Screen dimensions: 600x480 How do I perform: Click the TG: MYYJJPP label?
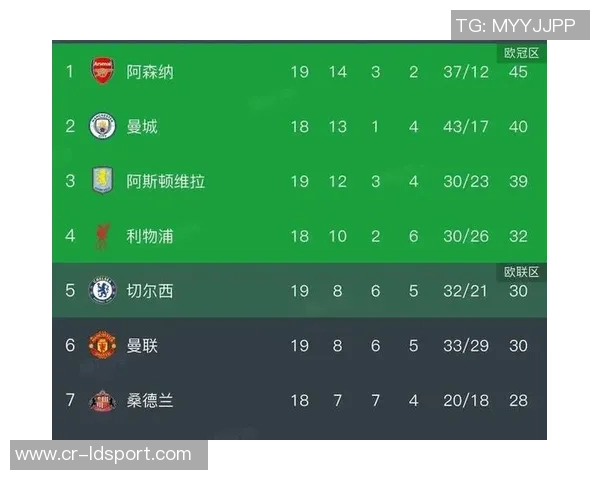point(515,26)
